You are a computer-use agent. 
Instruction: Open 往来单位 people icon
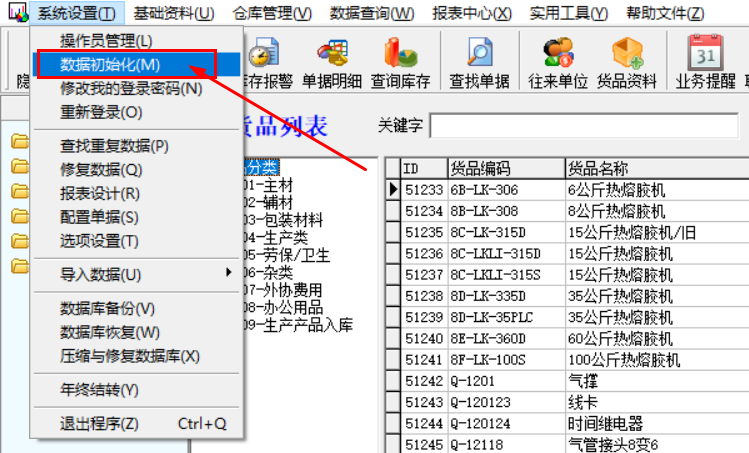(558, 62)
